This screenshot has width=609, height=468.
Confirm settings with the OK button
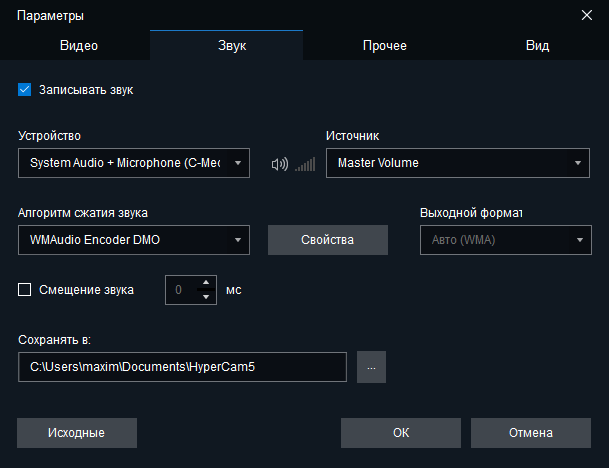(400, 433)
